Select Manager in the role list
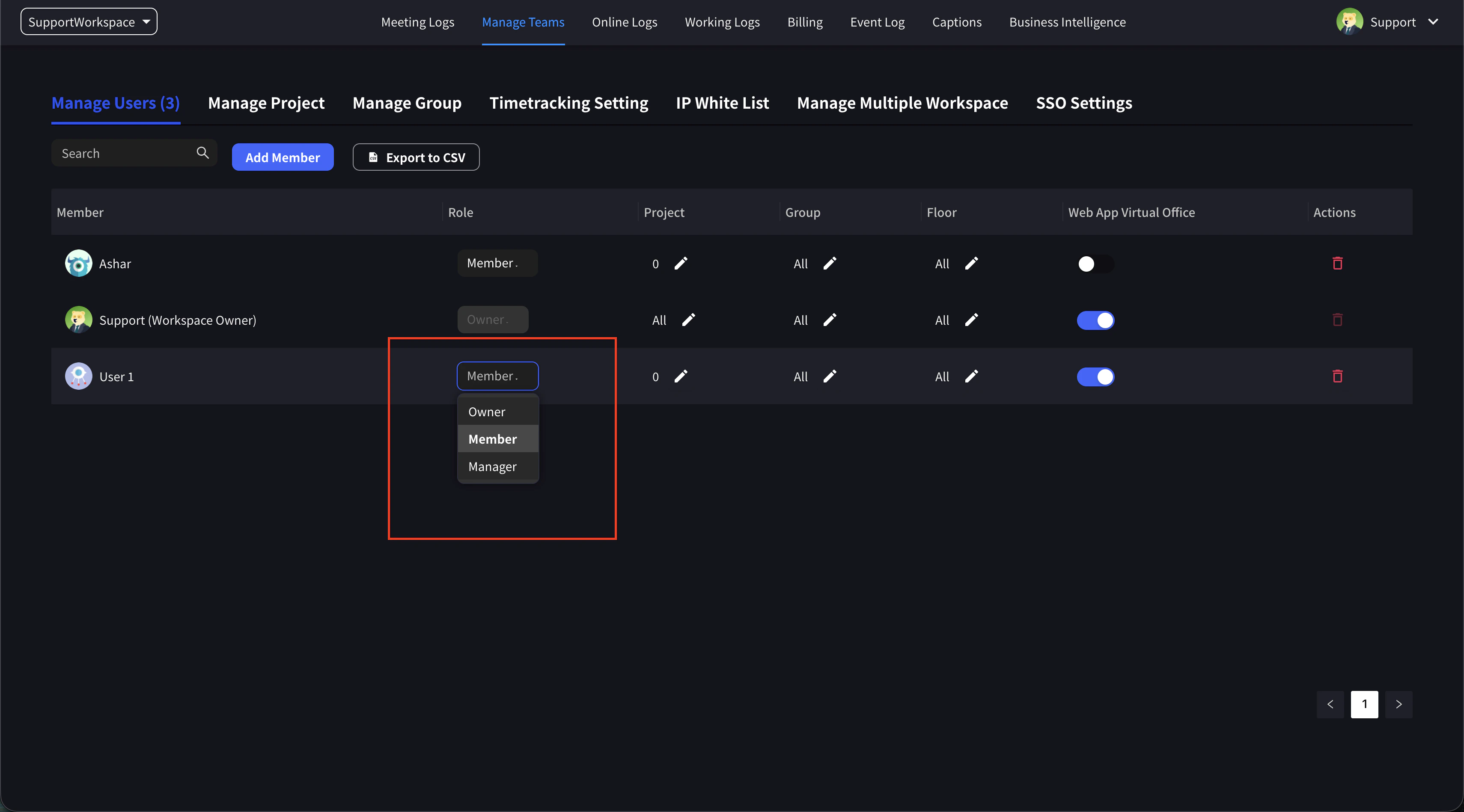 click(492, 467)
